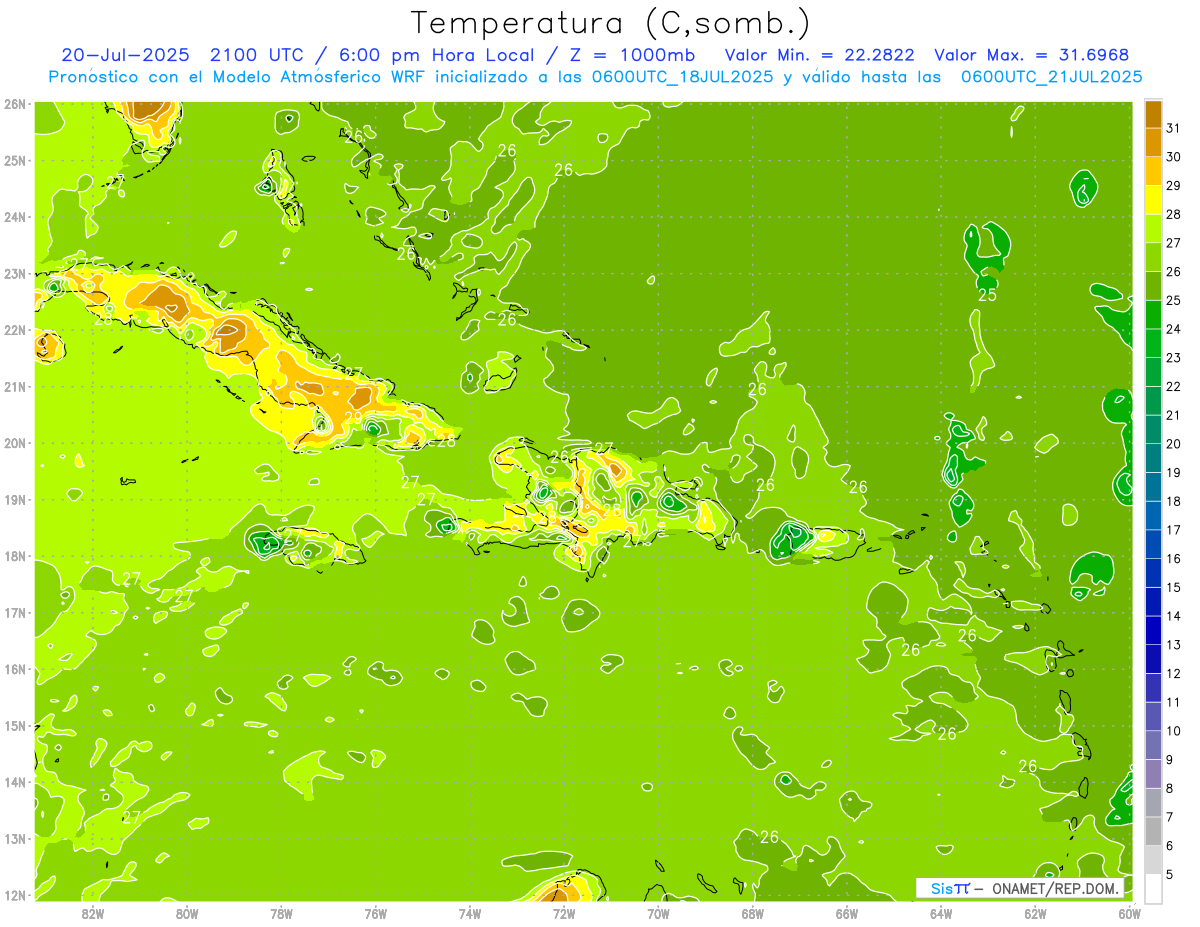Click the latitude axis label 12N
The width and height of the screenshot is (1200, 927).
coord(15,895)
